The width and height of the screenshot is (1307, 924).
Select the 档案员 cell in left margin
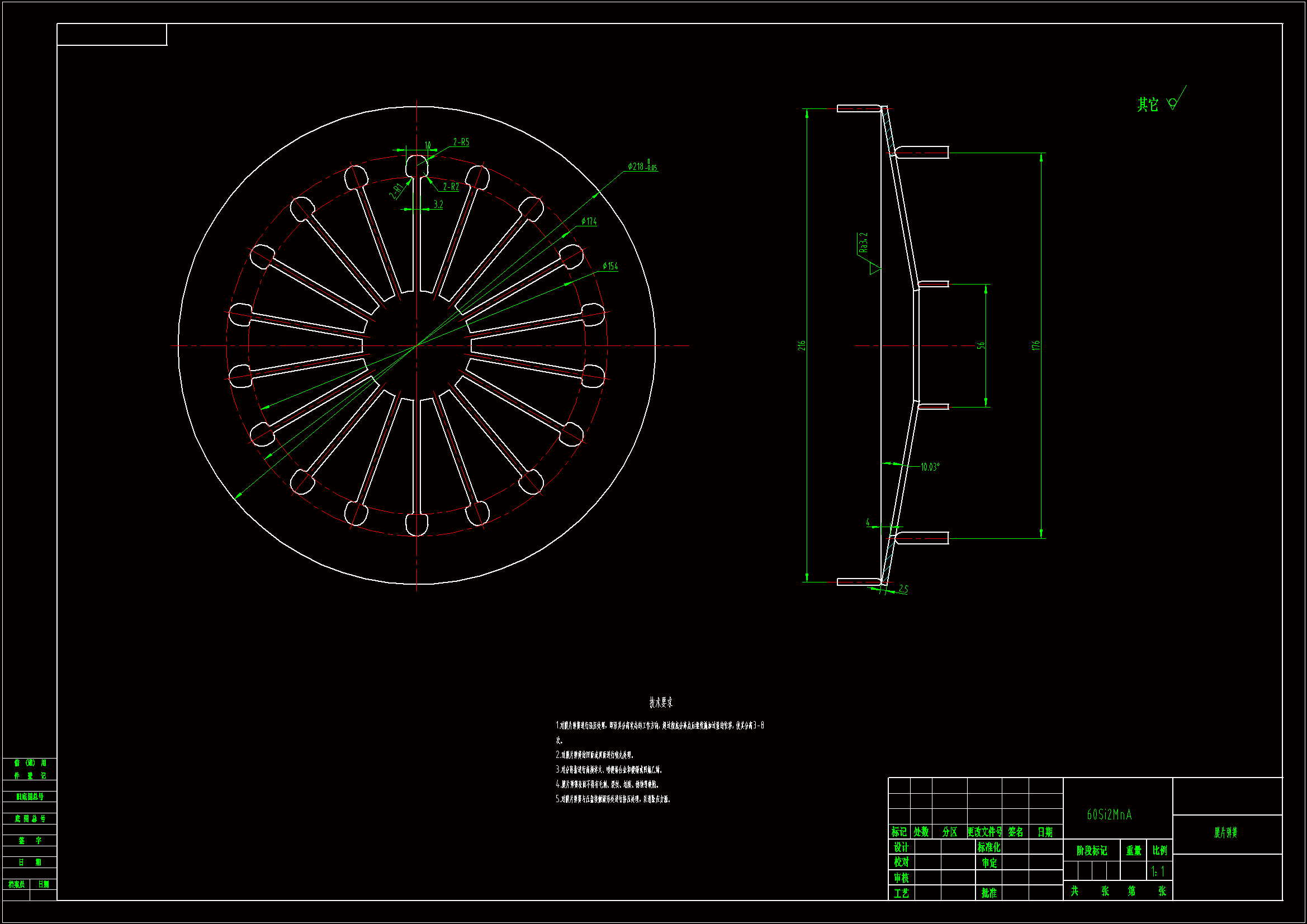(x=16, y=884)
